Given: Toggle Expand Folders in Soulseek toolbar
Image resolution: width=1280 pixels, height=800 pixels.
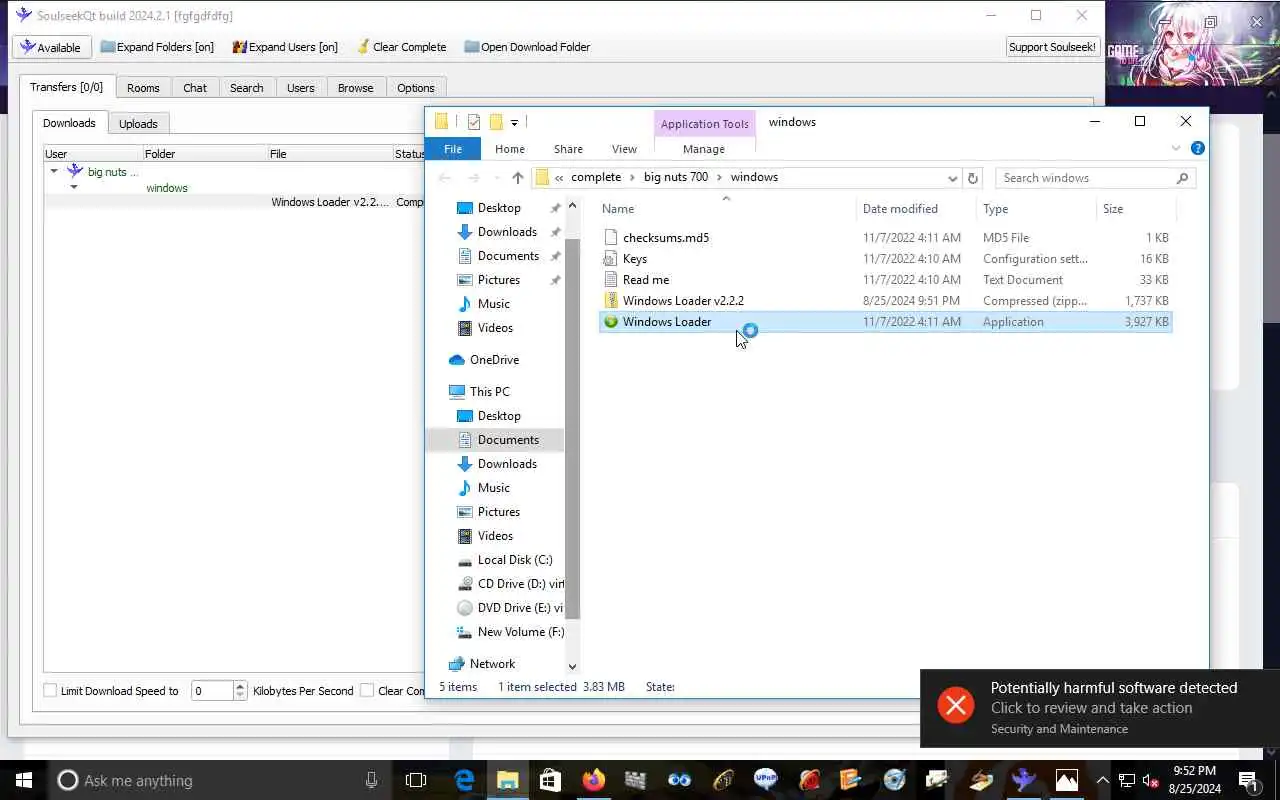Looking at the screenshot, I should coord(157,47).
